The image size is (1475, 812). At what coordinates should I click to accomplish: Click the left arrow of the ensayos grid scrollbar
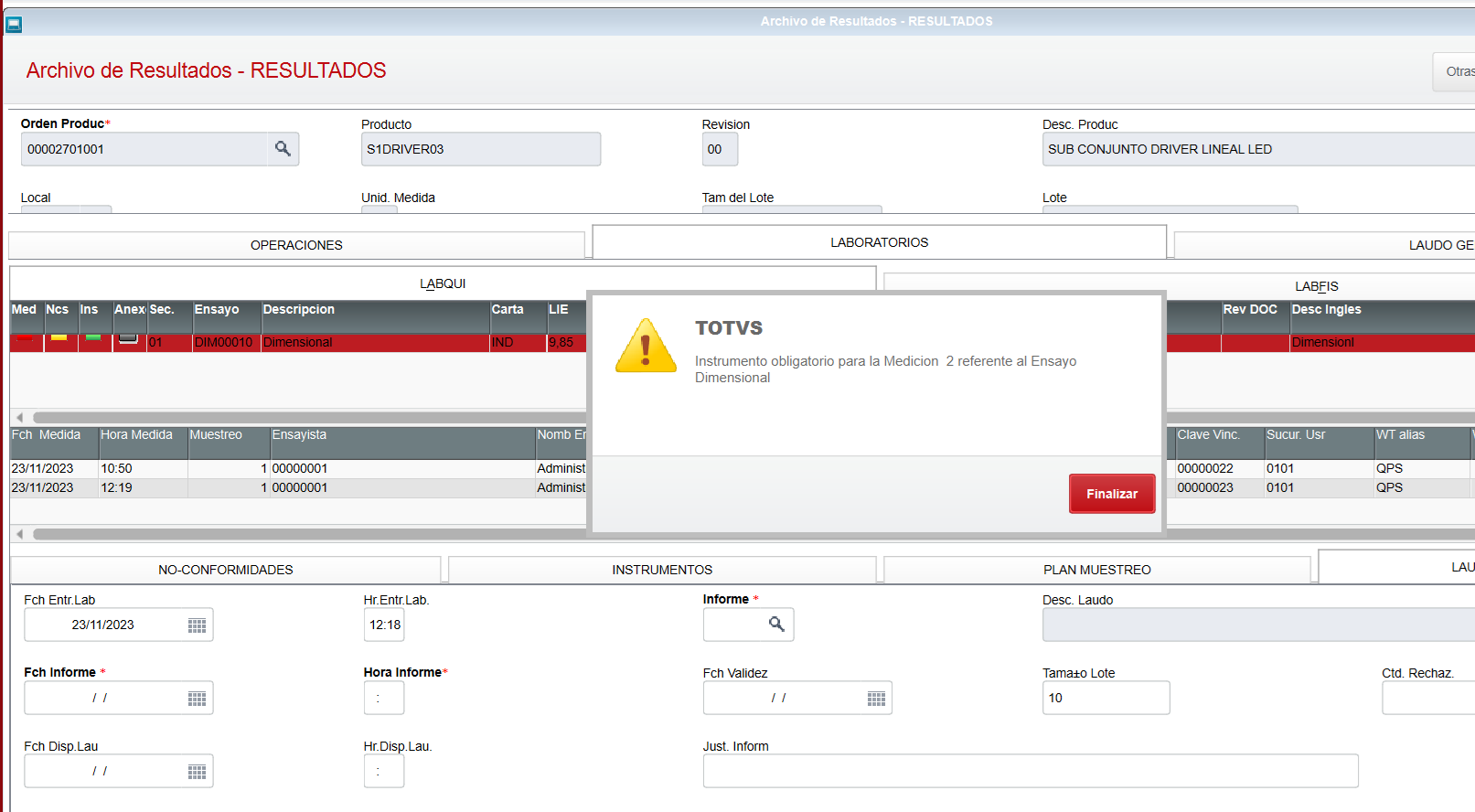20,418
